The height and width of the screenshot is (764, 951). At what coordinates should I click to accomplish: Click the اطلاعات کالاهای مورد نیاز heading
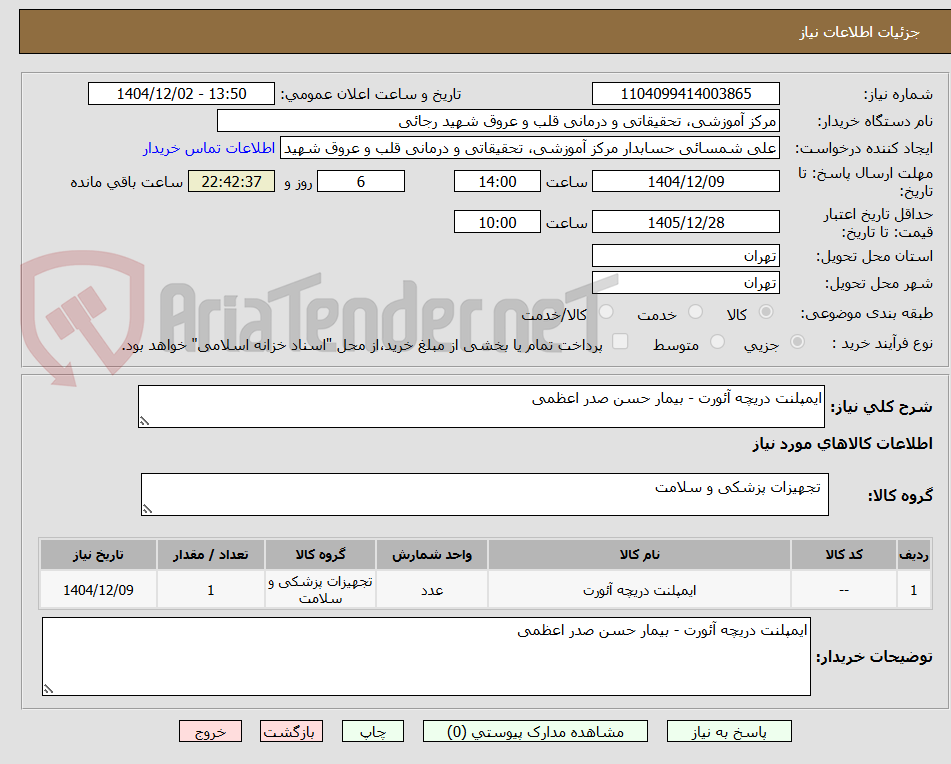click(842, 444)
